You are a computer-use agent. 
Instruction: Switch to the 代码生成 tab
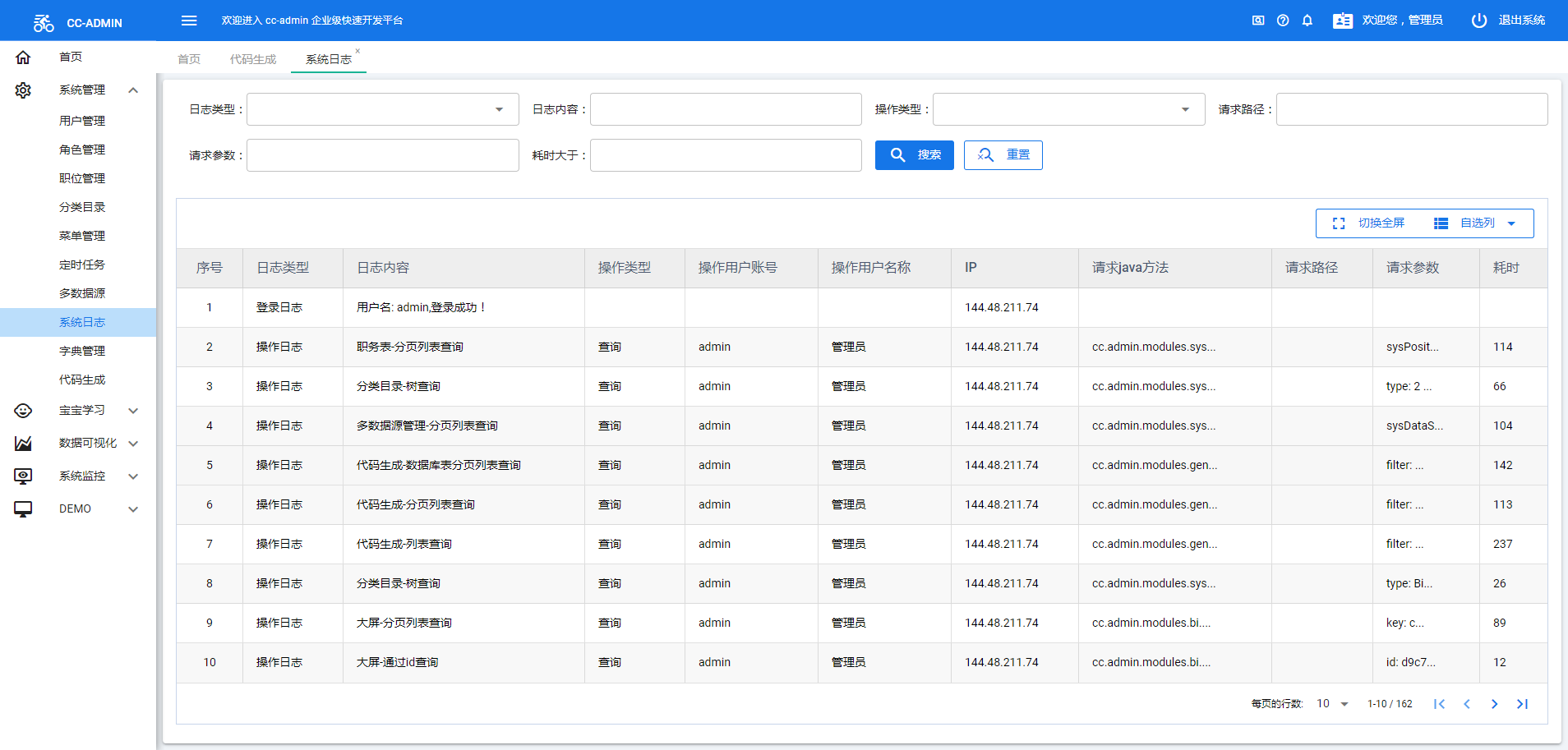click(x=253, y=59)
